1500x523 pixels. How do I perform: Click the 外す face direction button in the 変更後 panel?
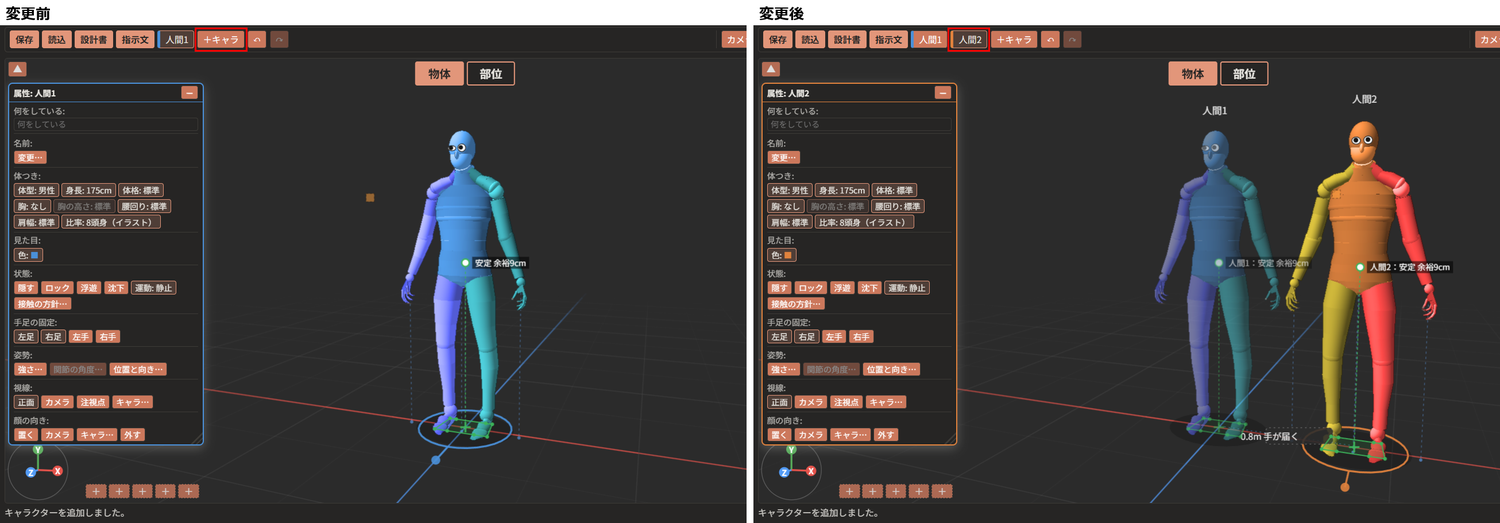coord(885,435)
